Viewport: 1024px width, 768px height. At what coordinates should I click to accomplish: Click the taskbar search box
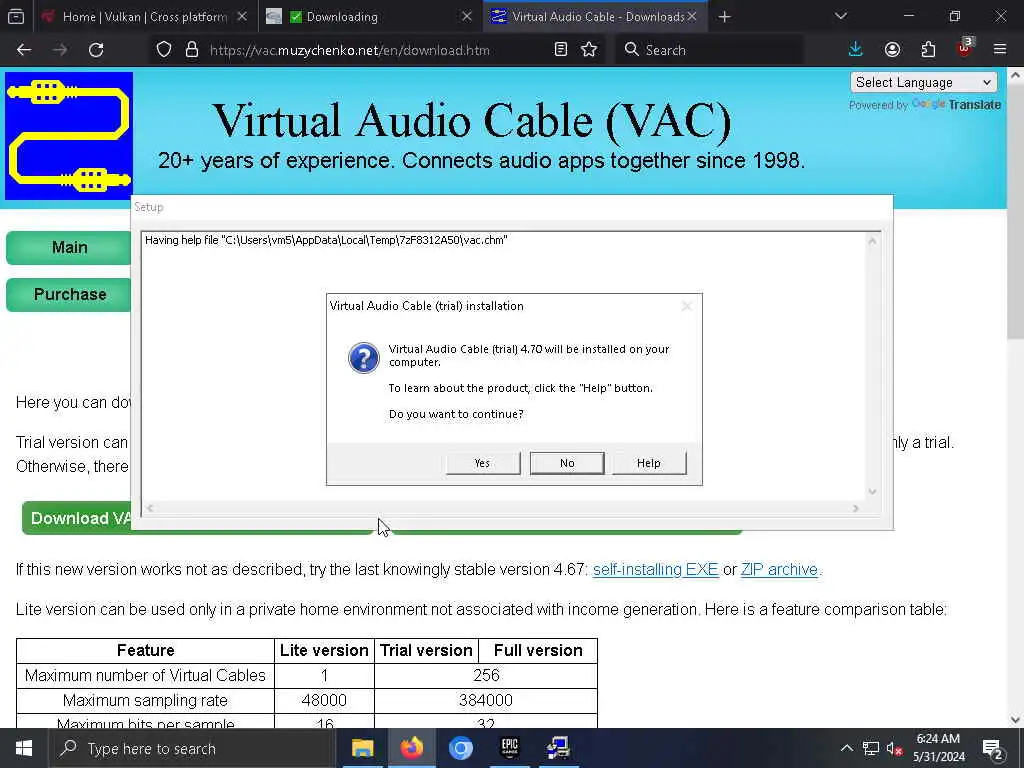193,748
